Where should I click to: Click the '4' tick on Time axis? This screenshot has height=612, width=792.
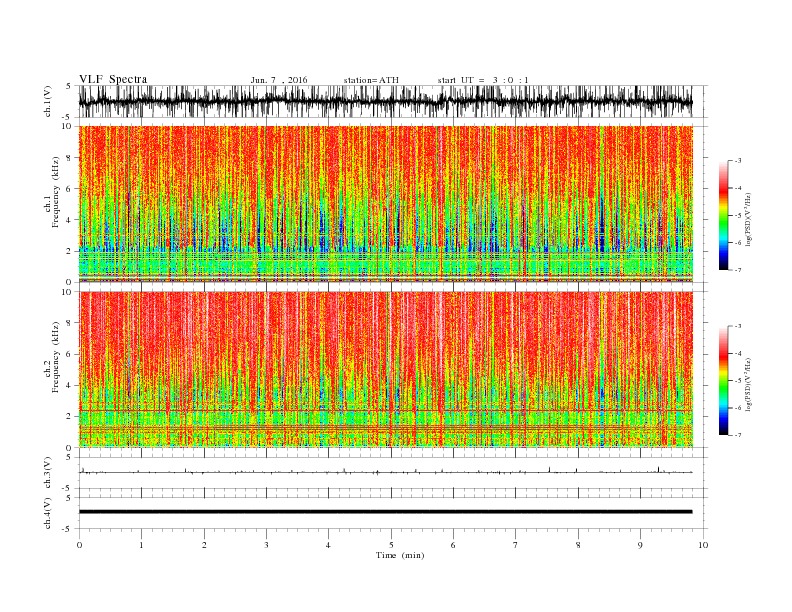click(x=328, y=545)
